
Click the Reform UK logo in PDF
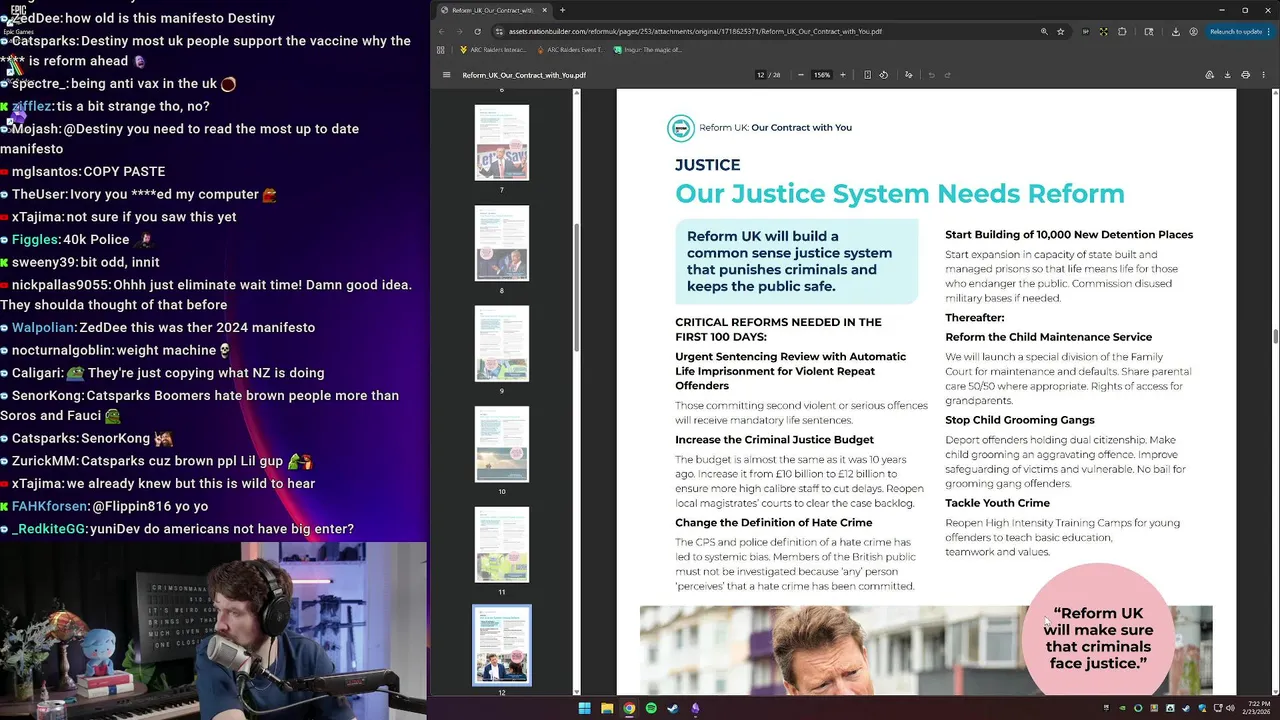pyautogui.click(x=681, y=128)
